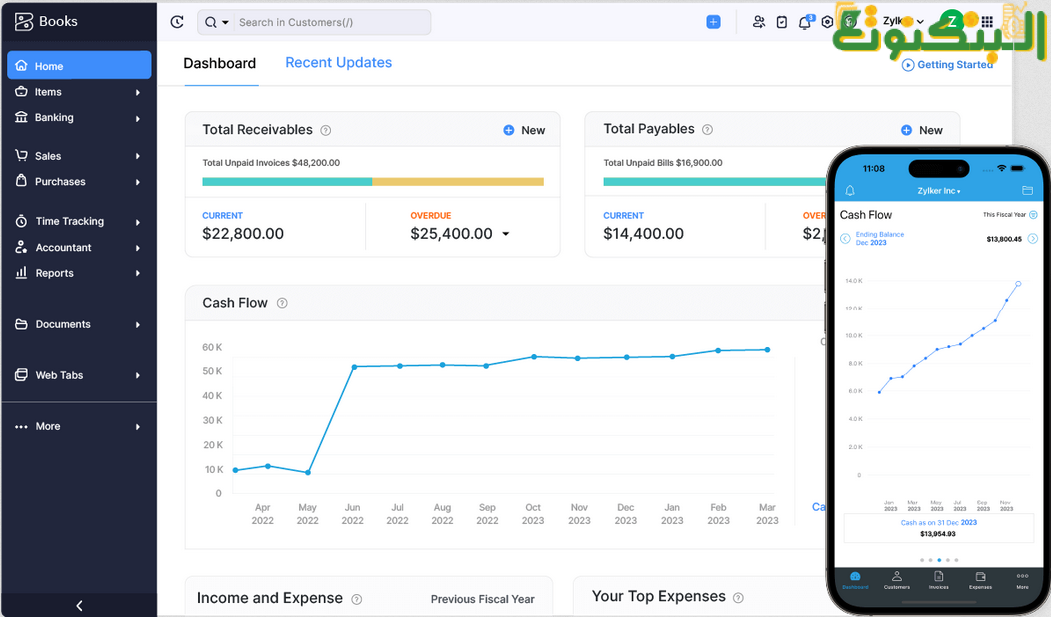Click Total Unpaid Invoices $48,200.00 text
This screenshot has width=1051, height=617.
click(x=271, y=163)
